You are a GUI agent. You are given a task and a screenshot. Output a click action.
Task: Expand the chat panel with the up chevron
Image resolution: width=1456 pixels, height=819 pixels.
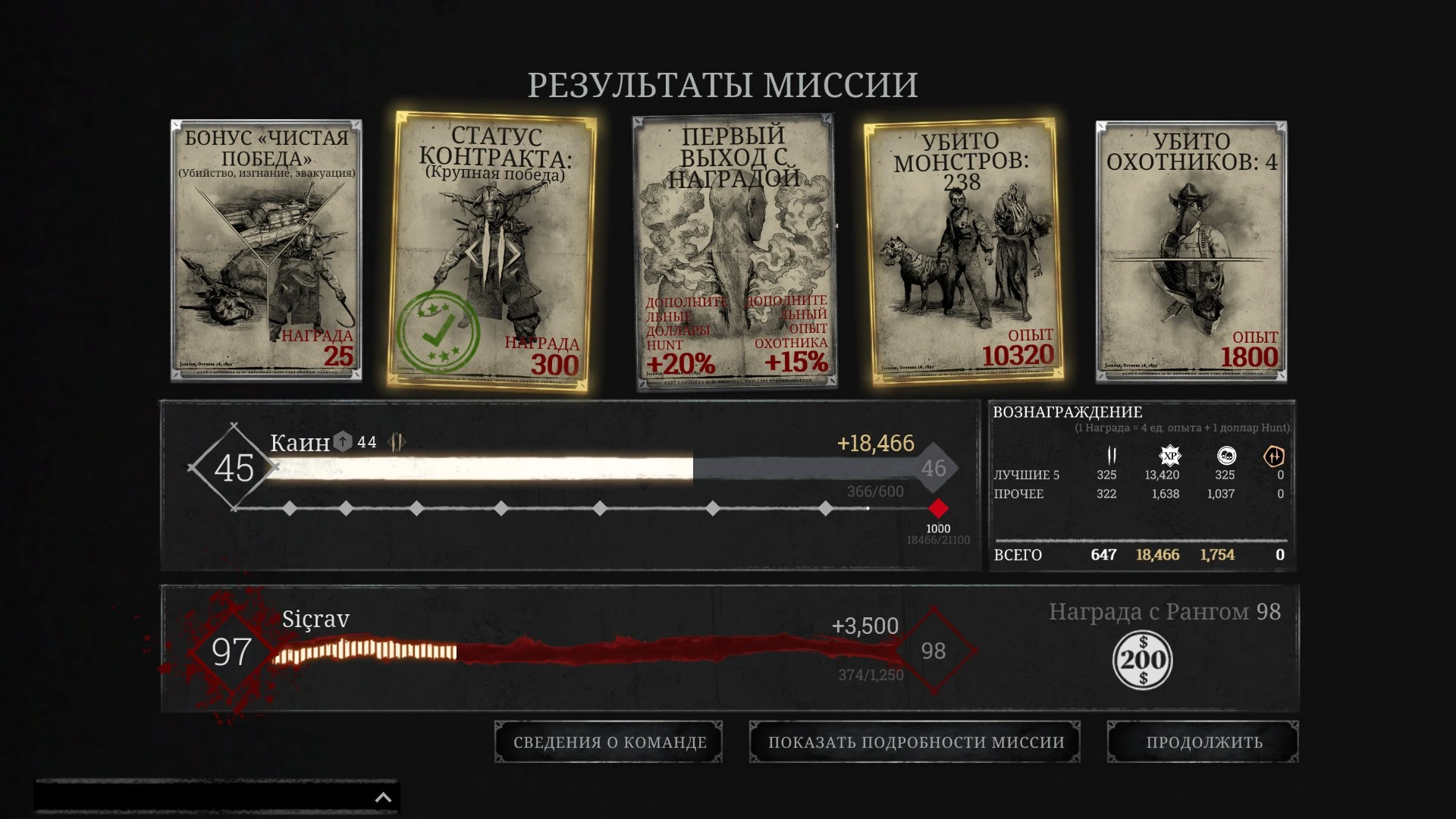coord(383,797)
